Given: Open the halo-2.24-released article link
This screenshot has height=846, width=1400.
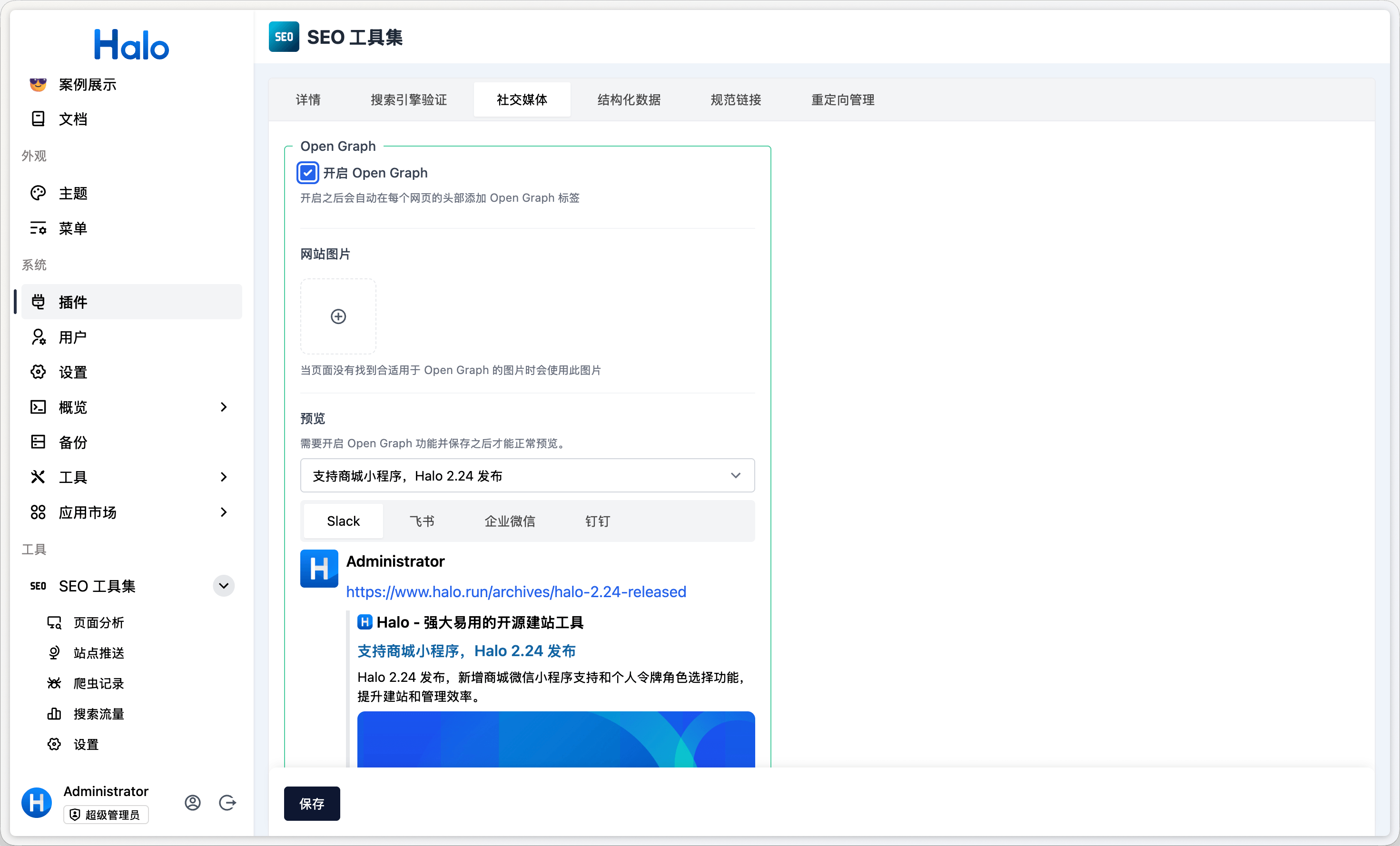Looking at the screenshot, I should pyautogui.click(x=516, y=591).
